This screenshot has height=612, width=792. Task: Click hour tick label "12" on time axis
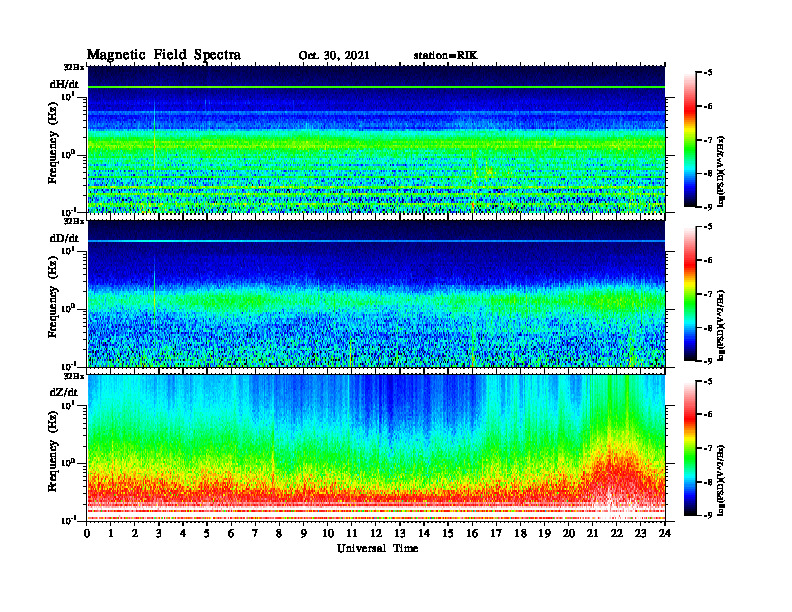pos(376,534)
